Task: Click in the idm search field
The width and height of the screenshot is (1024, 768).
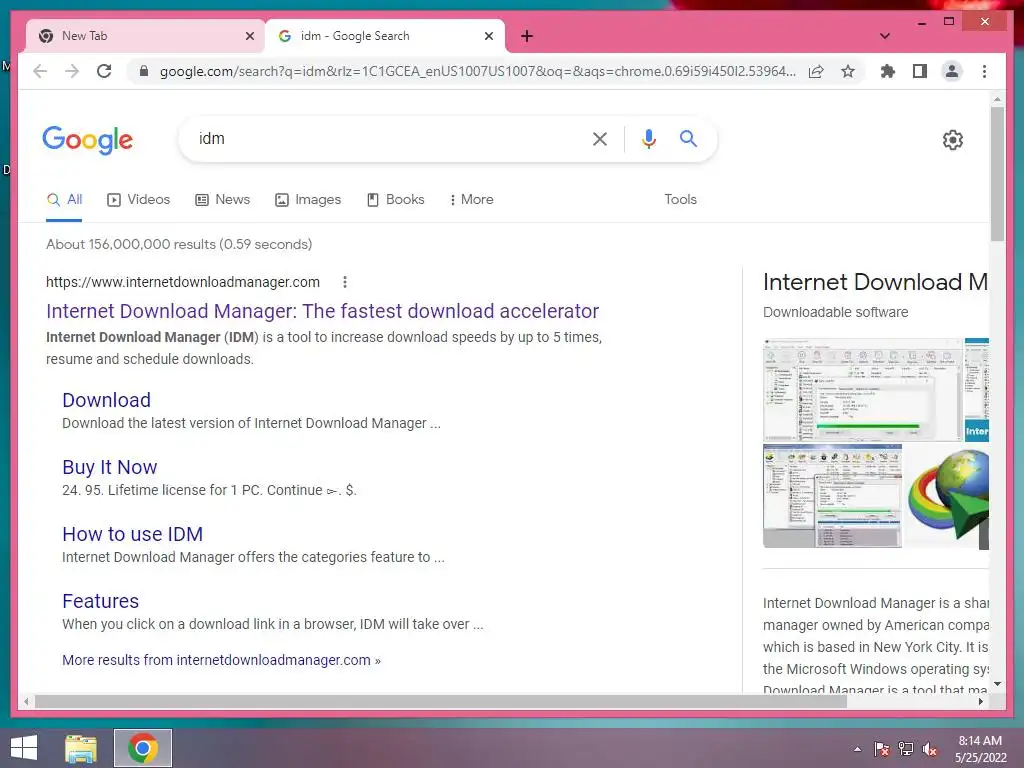Action: coord(385,138)
